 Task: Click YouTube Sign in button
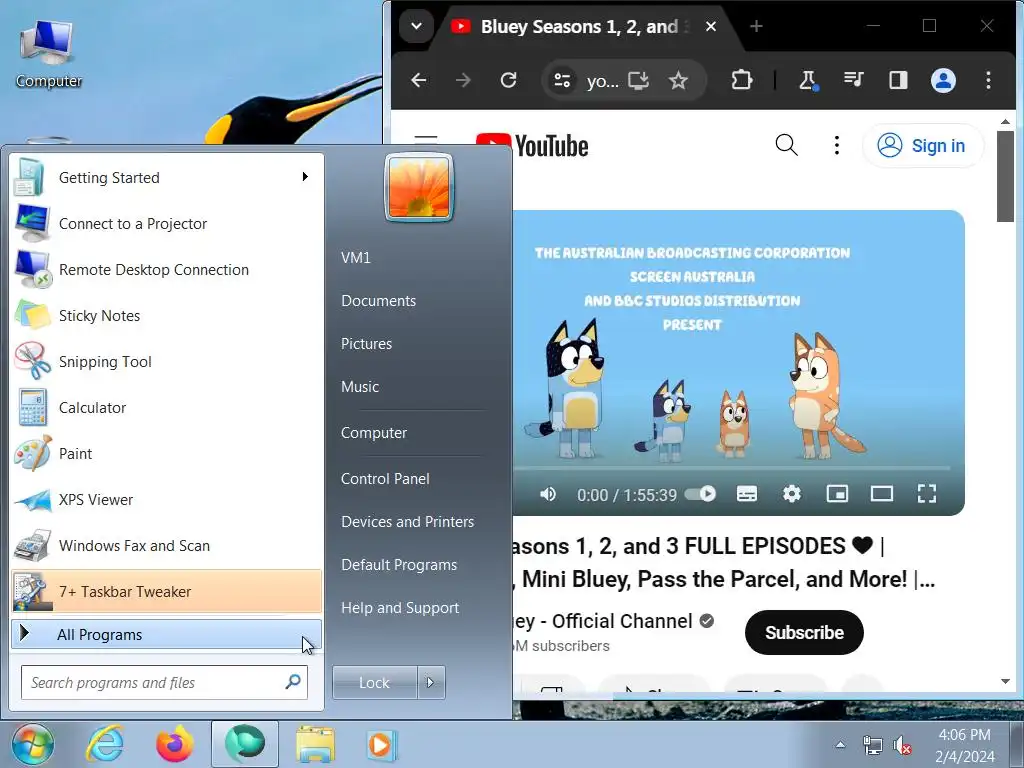tap(922, 146)
